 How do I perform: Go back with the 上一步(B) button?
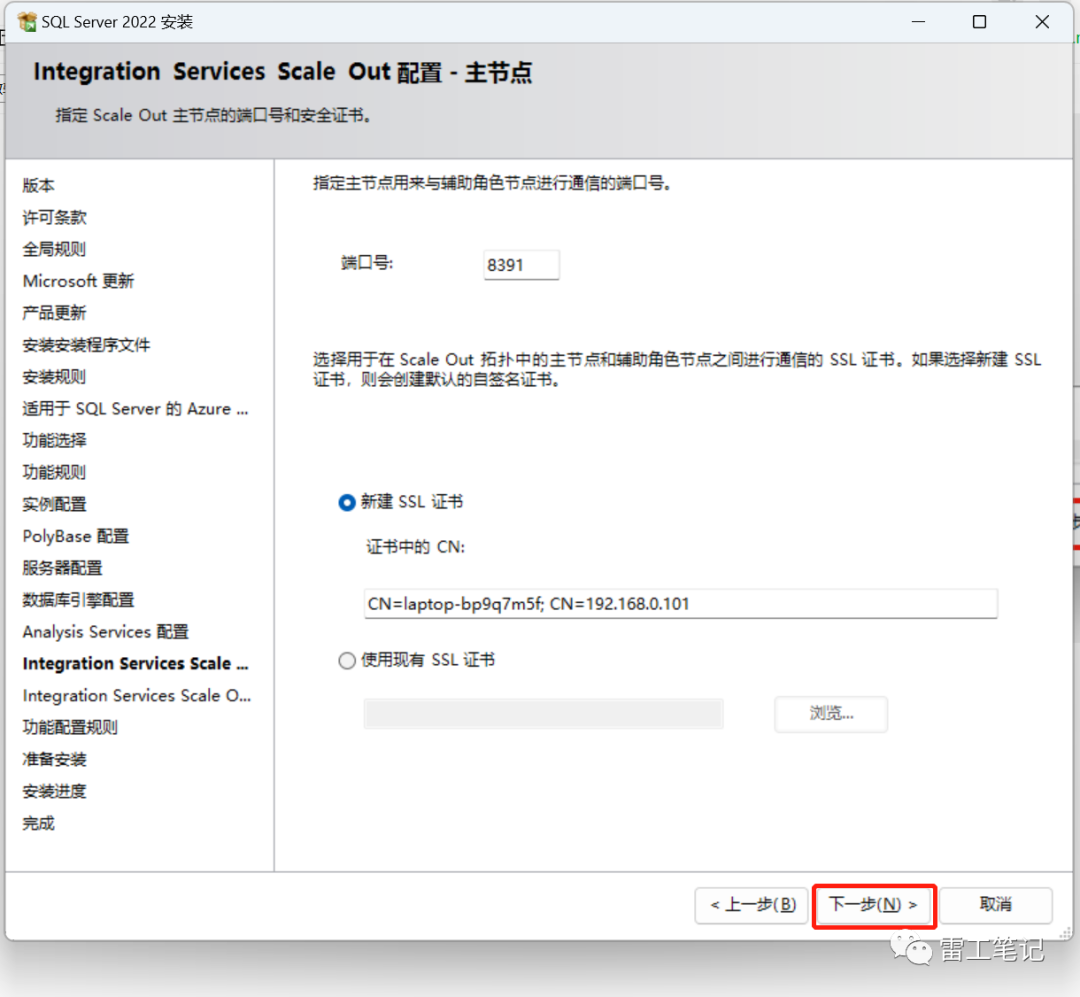coord(751,905)
